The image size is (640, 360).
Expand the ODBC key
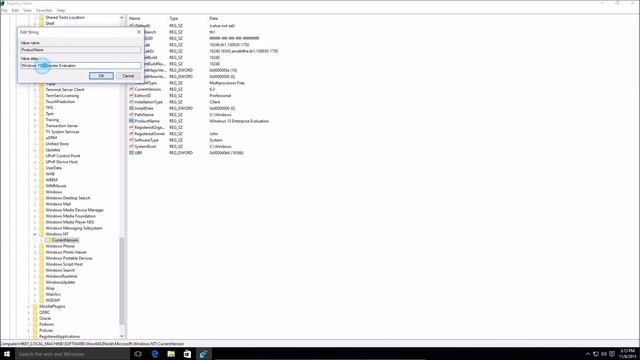(29, 312)
